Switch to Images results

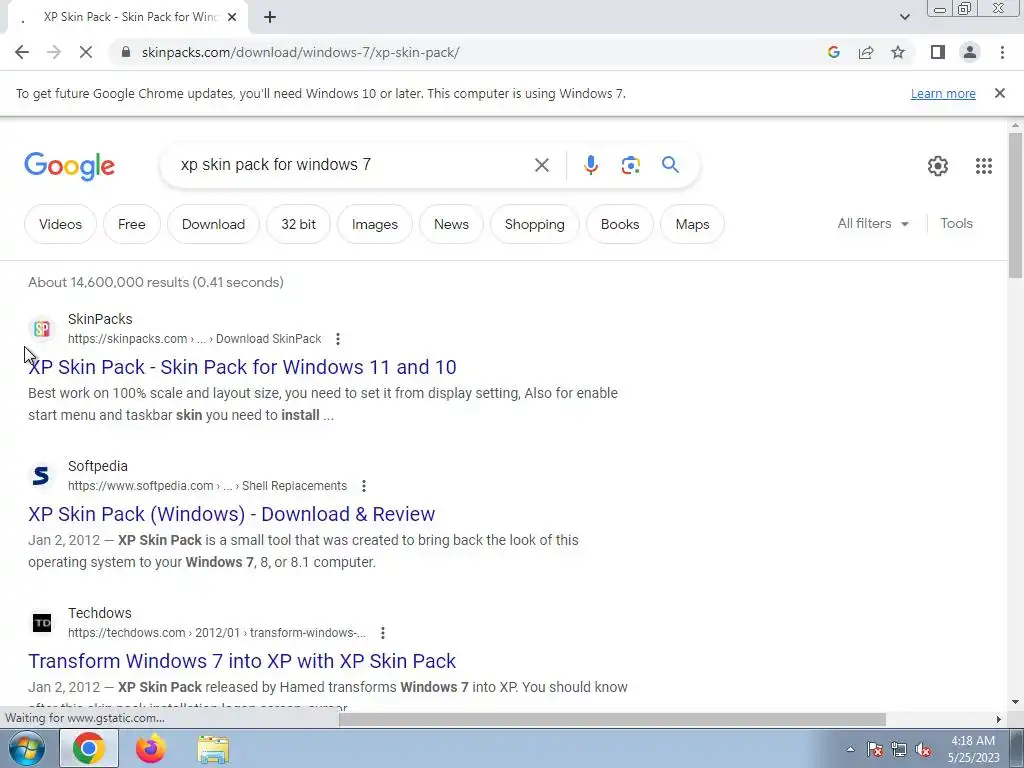pos(374,224)
